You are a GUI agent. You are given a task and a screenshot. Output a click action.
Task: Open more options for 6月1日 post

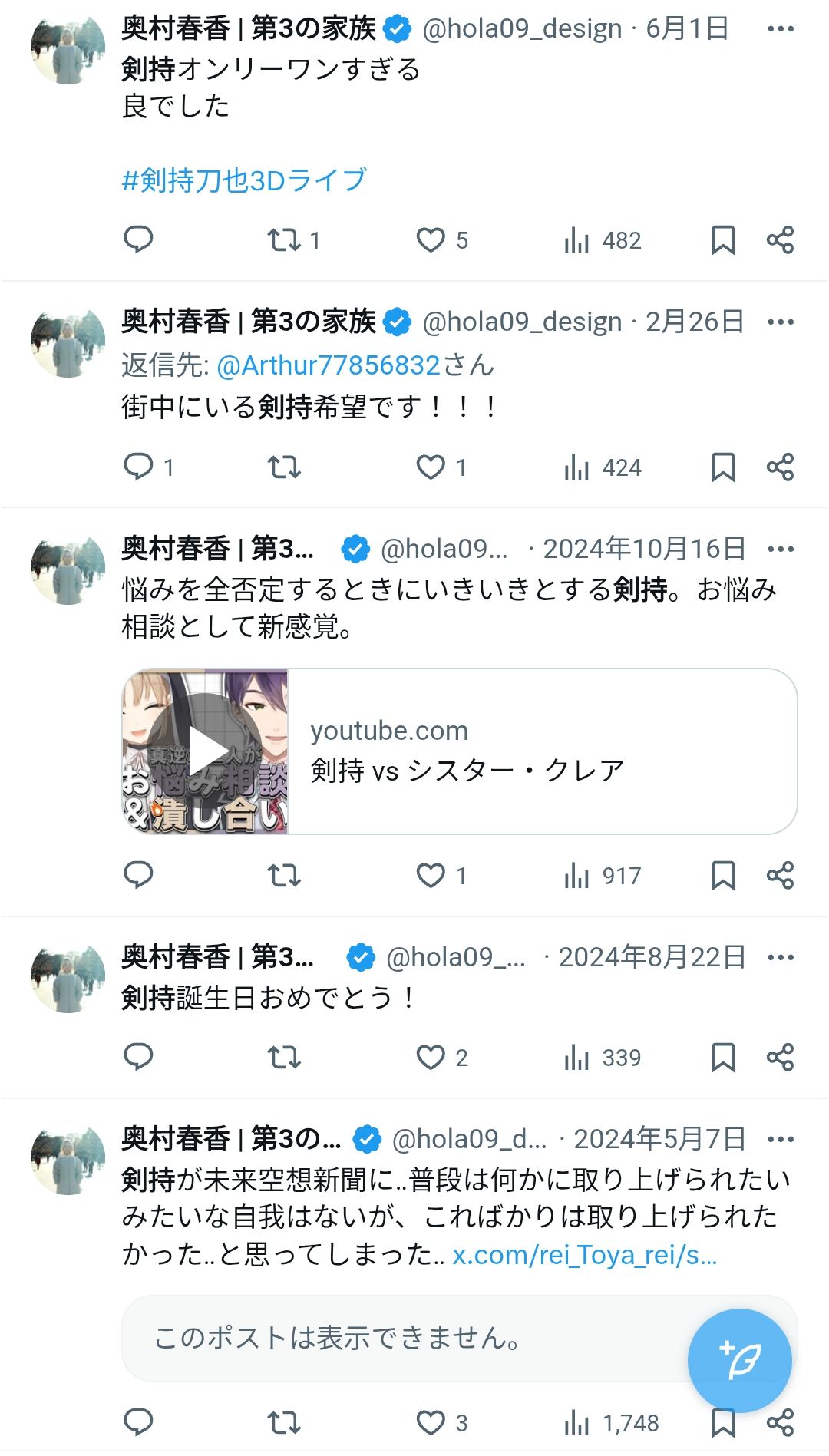pyautogui.click(x=780, y=29)
